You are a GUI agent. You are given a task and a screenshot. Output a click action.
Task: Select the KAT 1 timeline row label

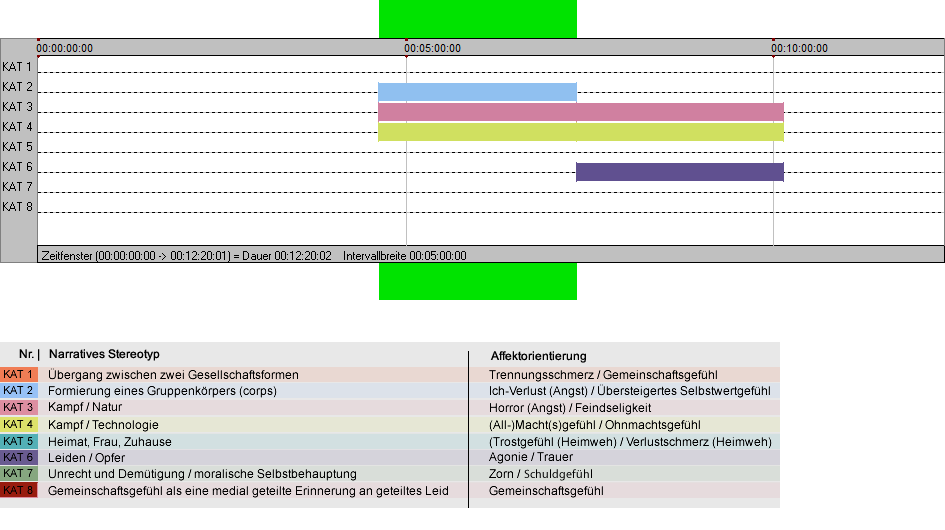(17, 67)
